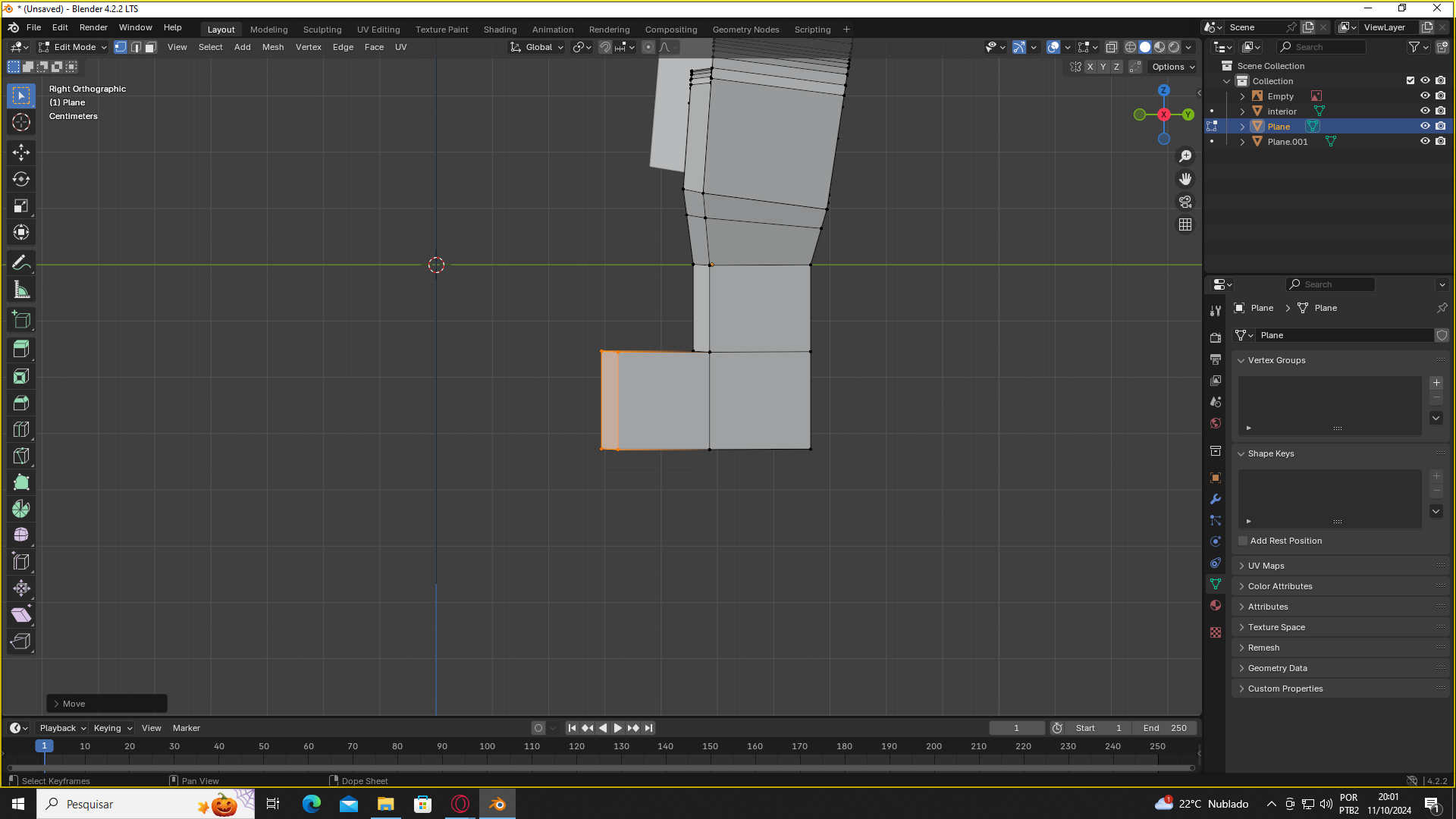The image size is (1456, 819).
Task: Select the Rotate tool
Action: [21, 179]
